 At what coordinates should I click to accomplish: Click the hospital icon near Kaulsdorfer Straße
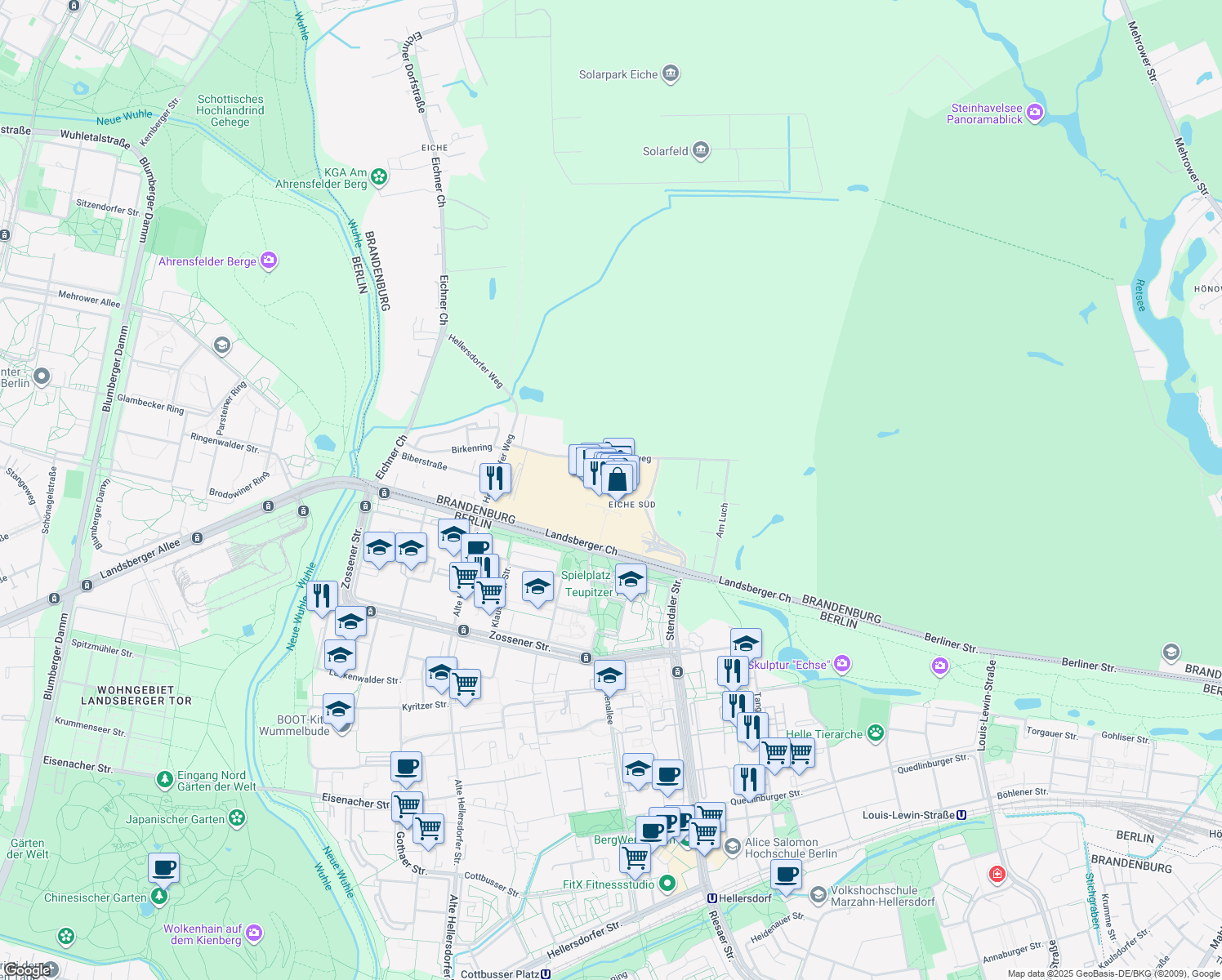click(x=998, y=874)
